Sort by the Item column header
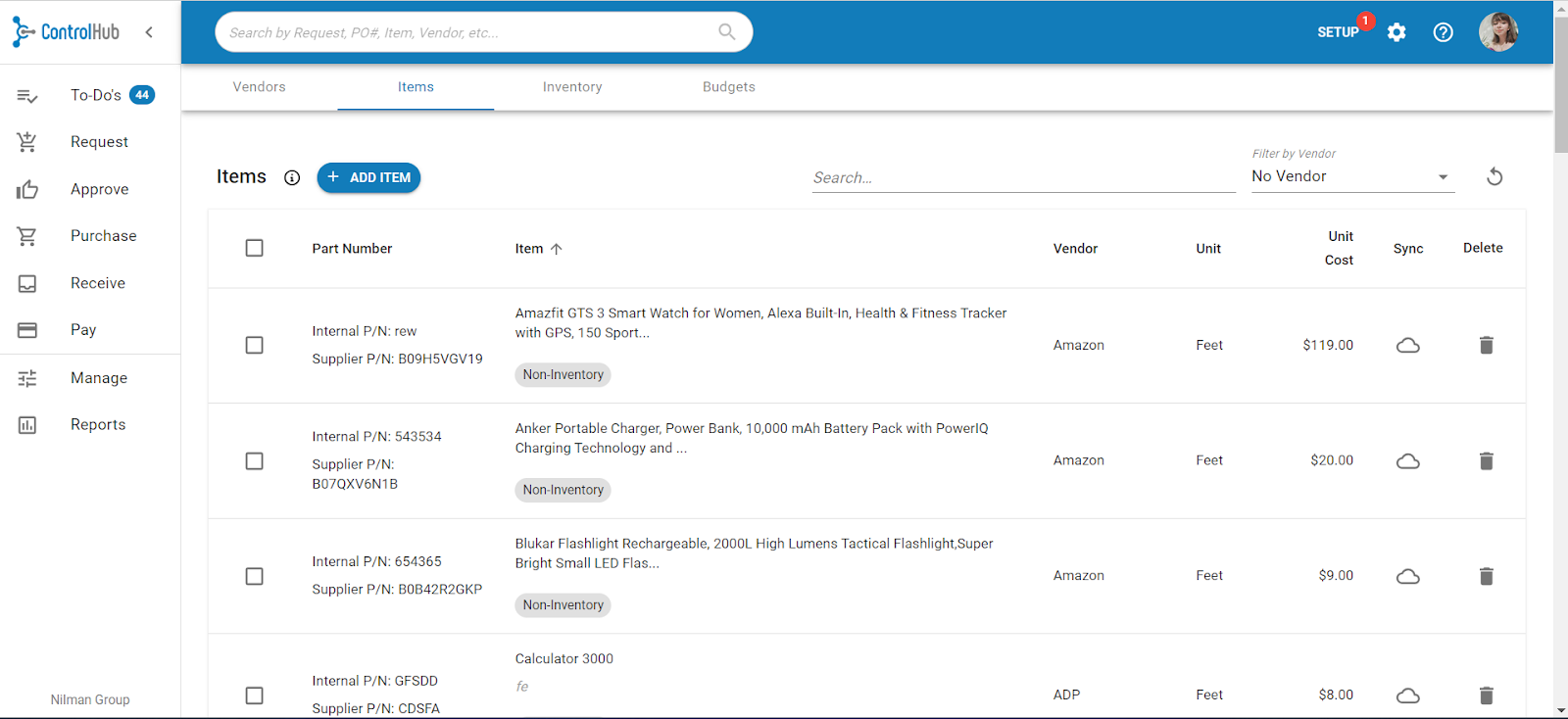This screenshot has width=1568, height=719. pos(529,249)
